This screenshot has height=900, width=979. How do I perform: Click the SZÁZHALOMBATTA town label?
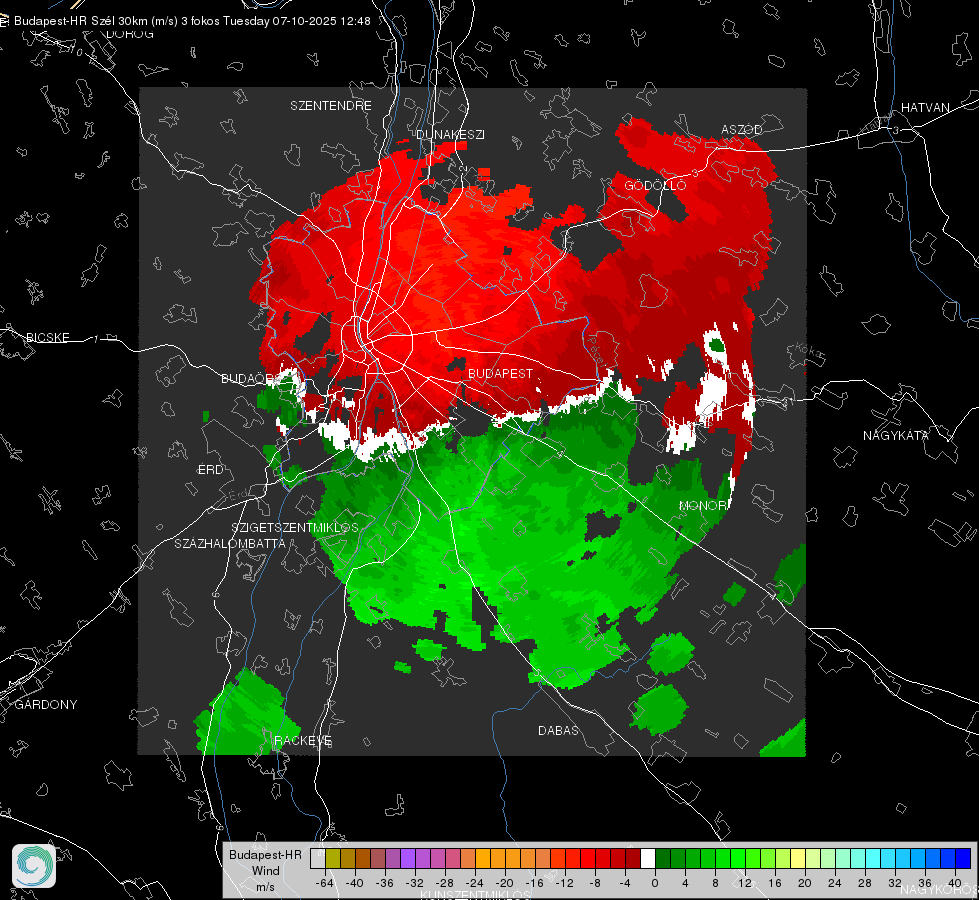230,543
